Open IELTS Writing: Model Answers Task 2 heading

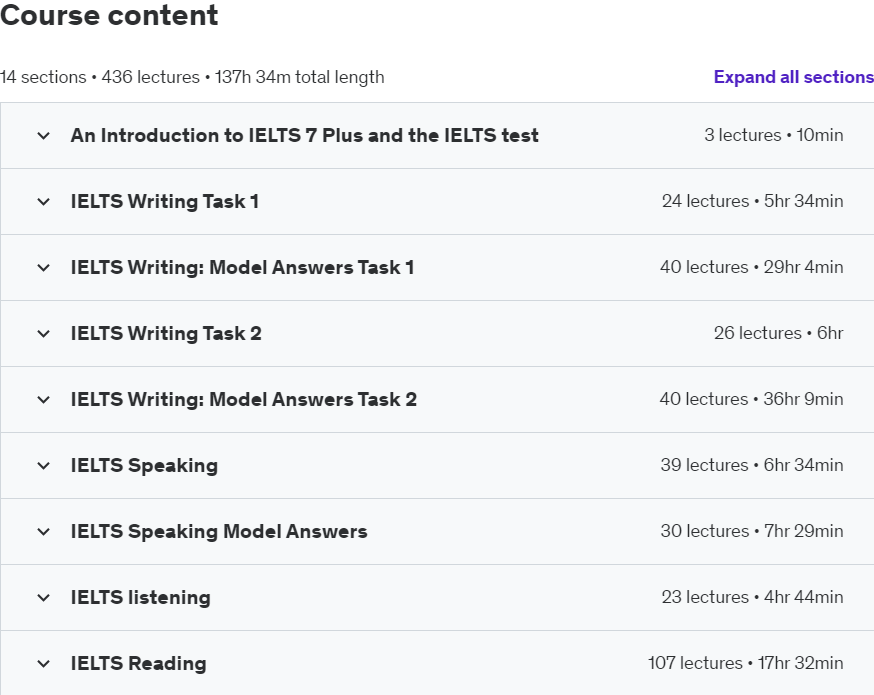click(x=243, y=399)
